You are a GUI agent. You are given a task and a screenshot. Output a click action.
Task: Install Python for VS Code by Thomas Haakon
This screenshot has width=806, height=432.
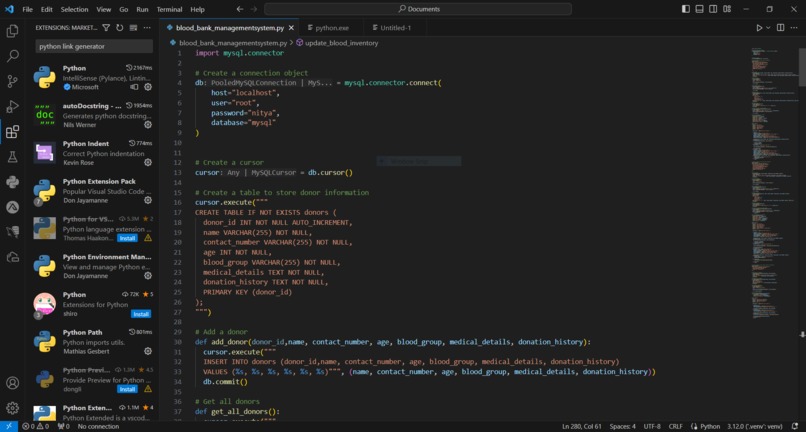[127, 238]
